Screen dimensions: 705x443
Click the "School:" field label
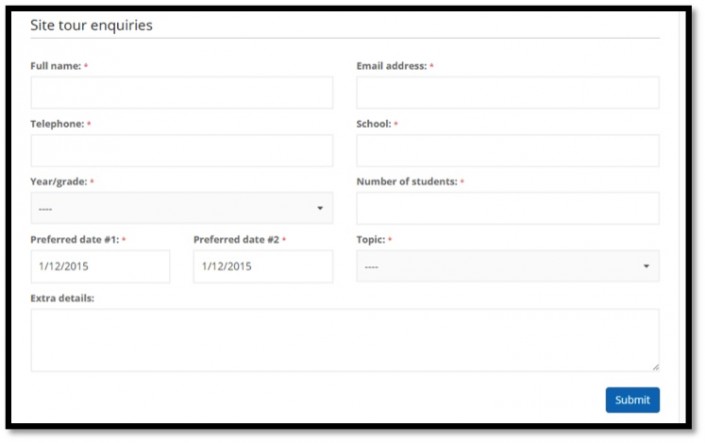coord(373,124)
